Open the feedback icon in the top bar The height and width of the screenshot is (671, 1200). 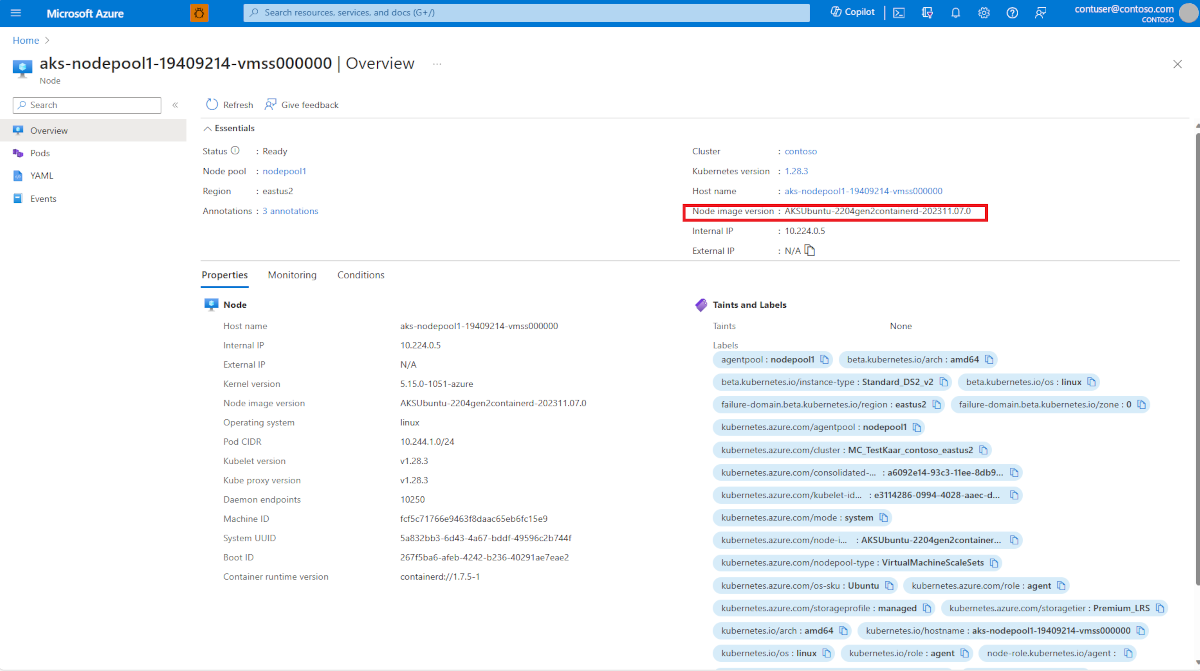1040,12
